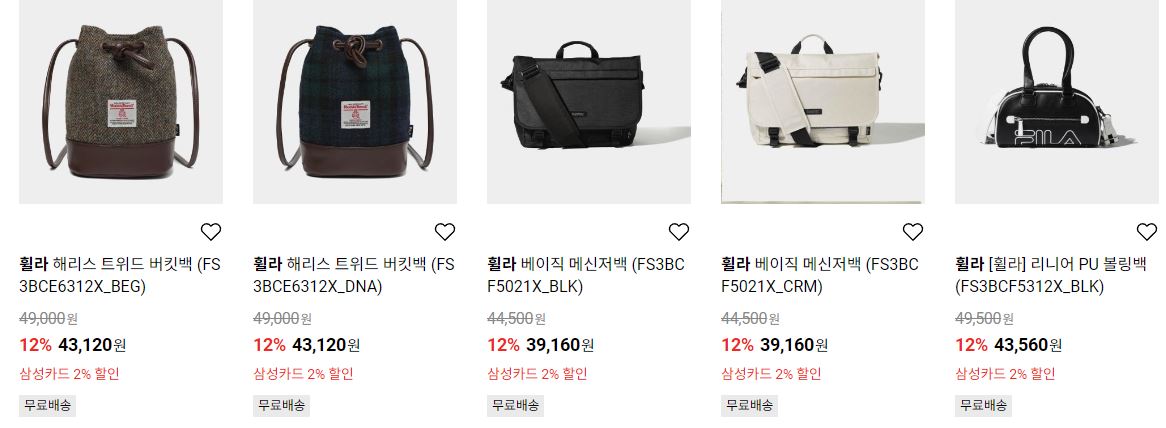Open the black FILA bowling bag image

1057,102
